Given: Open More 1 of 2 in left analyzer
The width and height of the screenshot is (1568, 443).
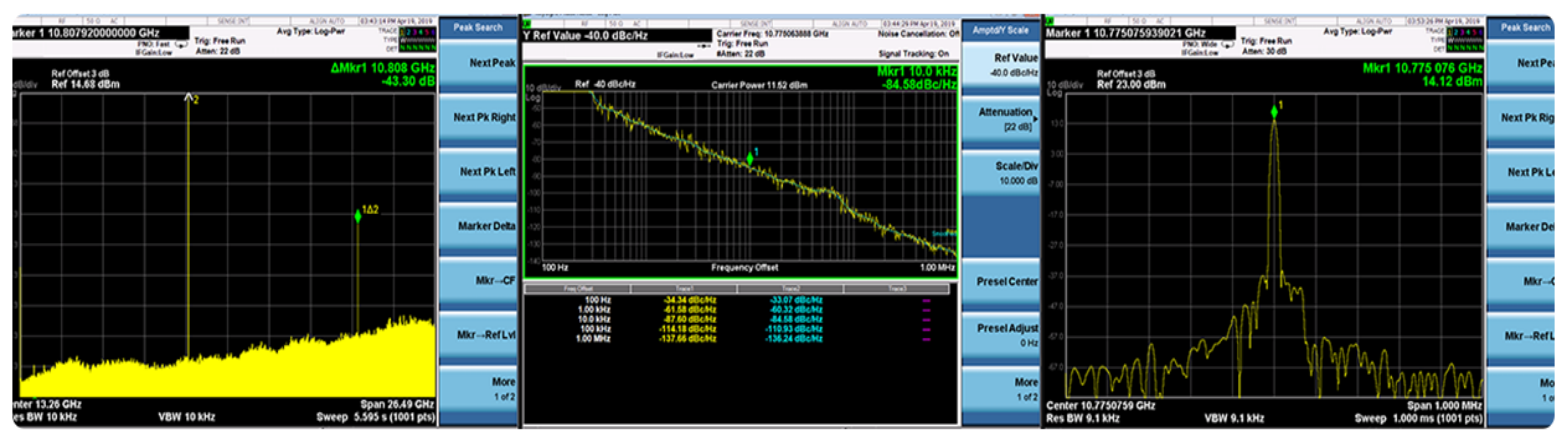Looking at the screenshot, I should point(478,388).
